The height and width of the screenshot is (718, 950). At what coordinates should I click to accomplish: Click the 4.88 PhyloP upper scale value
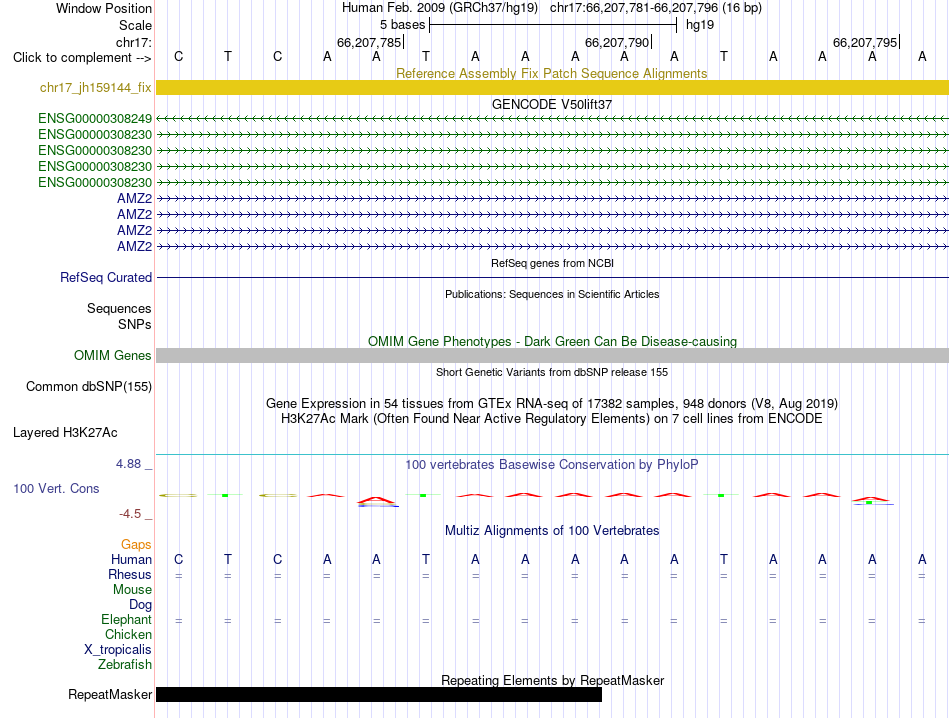pyautogui.click(x=128, y=464)
